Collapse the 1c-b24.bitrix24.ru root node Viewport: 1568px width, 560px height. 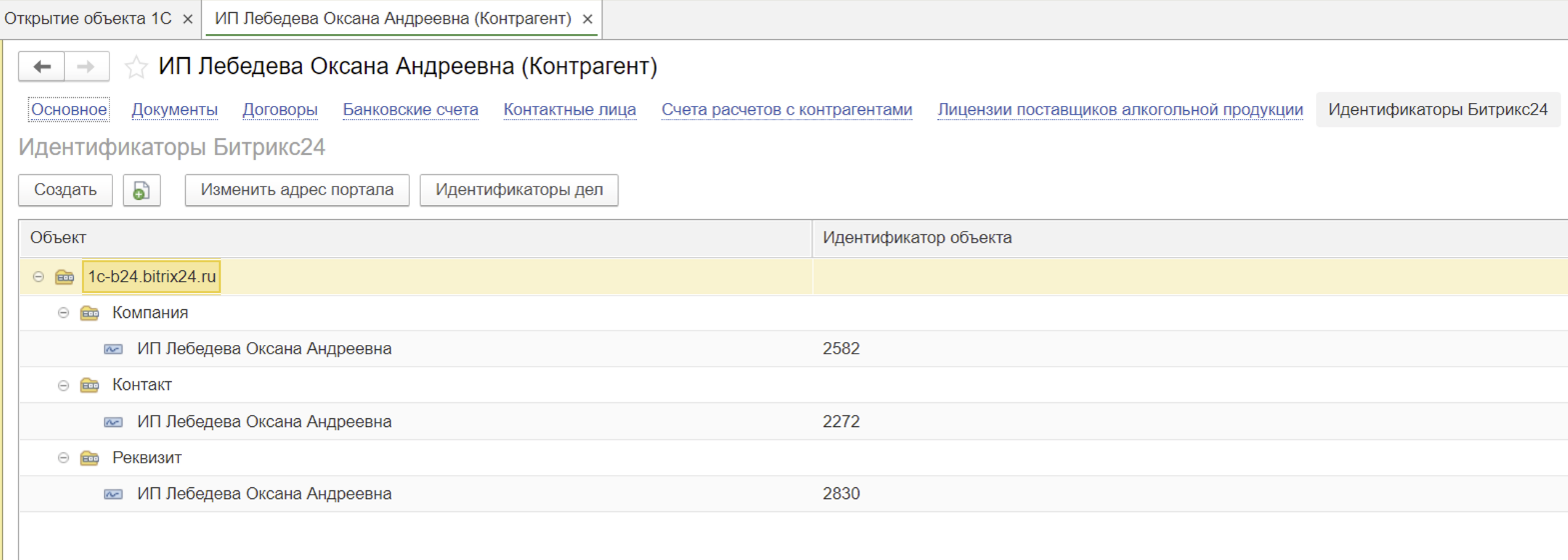[38, 277]
